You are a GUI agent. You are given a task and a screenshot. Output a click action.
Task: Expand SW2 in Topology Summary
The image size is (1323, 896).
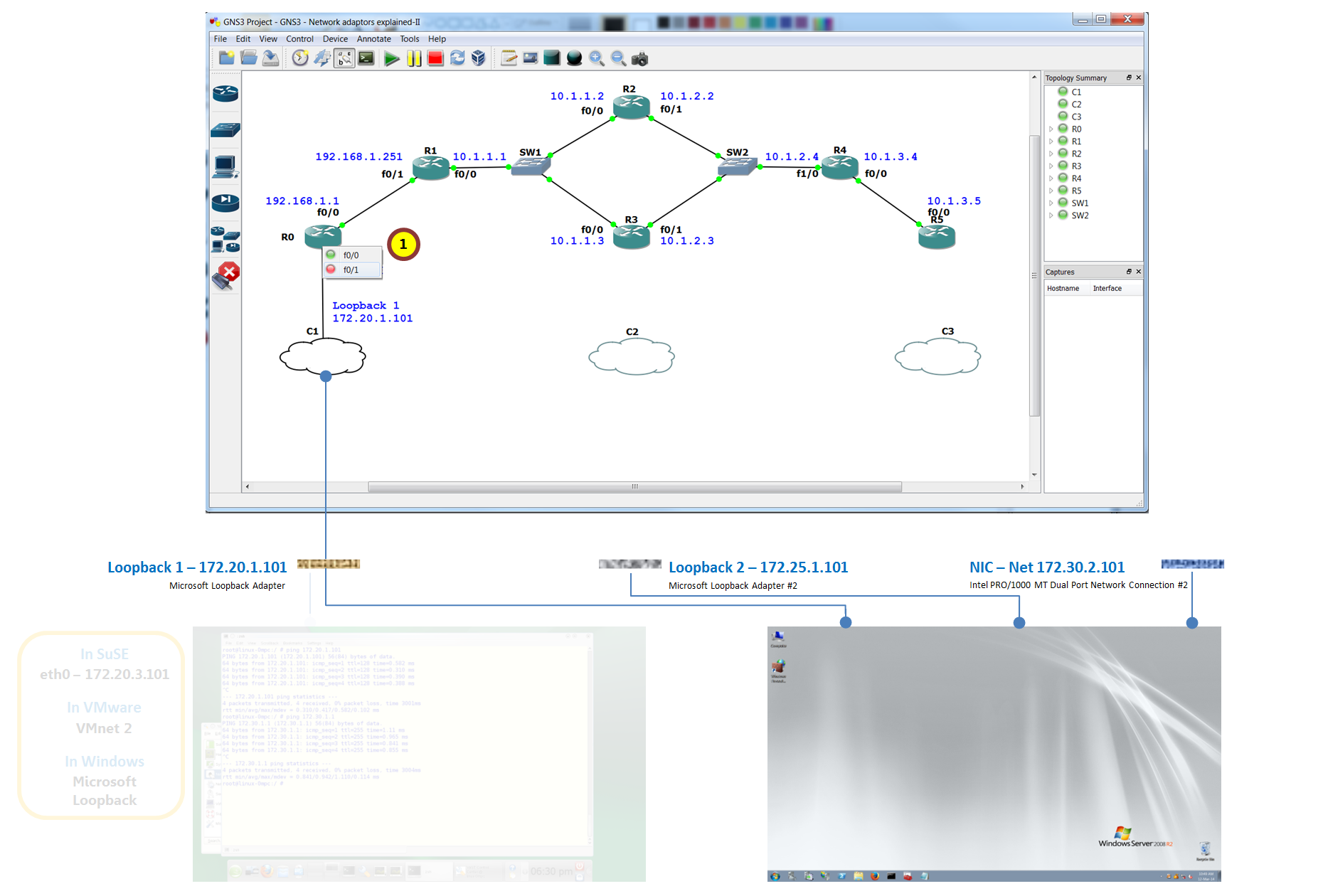(x=1051, y=215)
